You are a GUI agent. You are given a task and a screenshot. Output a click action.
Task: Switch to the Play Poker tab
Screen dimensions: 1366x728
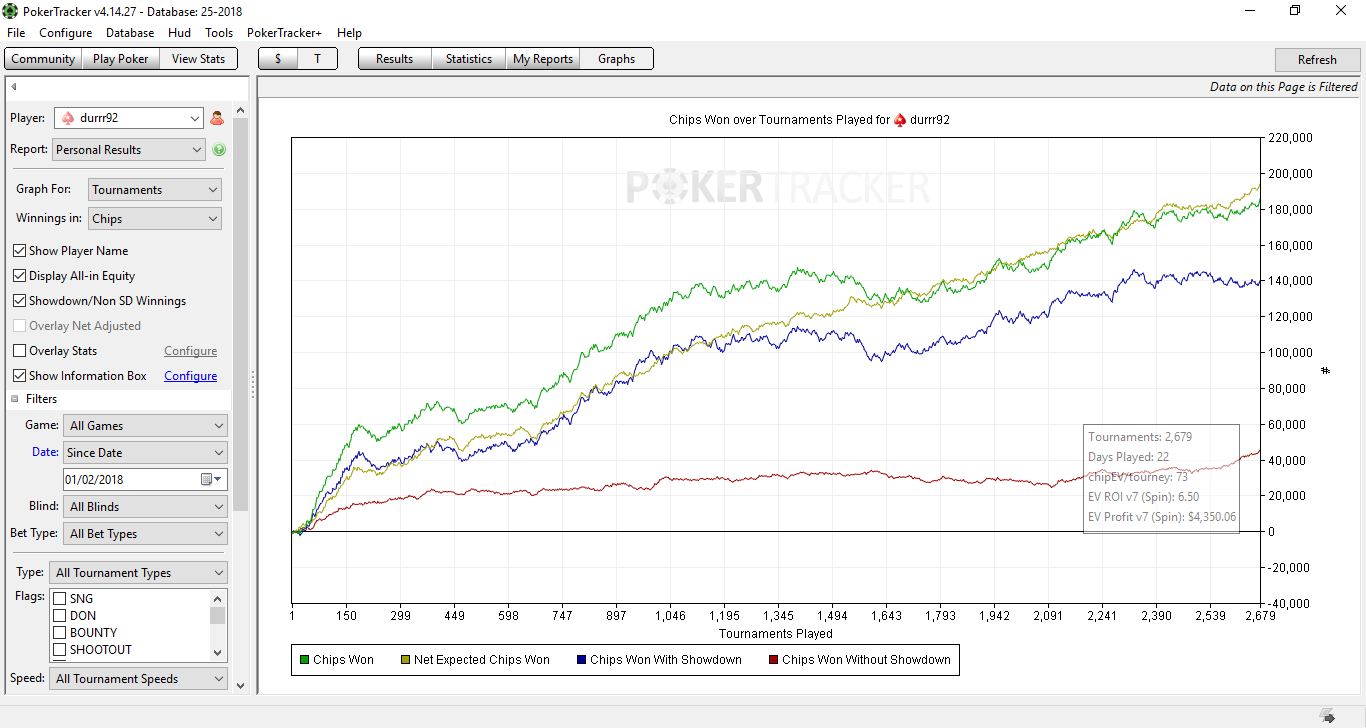tap(120, 59)
